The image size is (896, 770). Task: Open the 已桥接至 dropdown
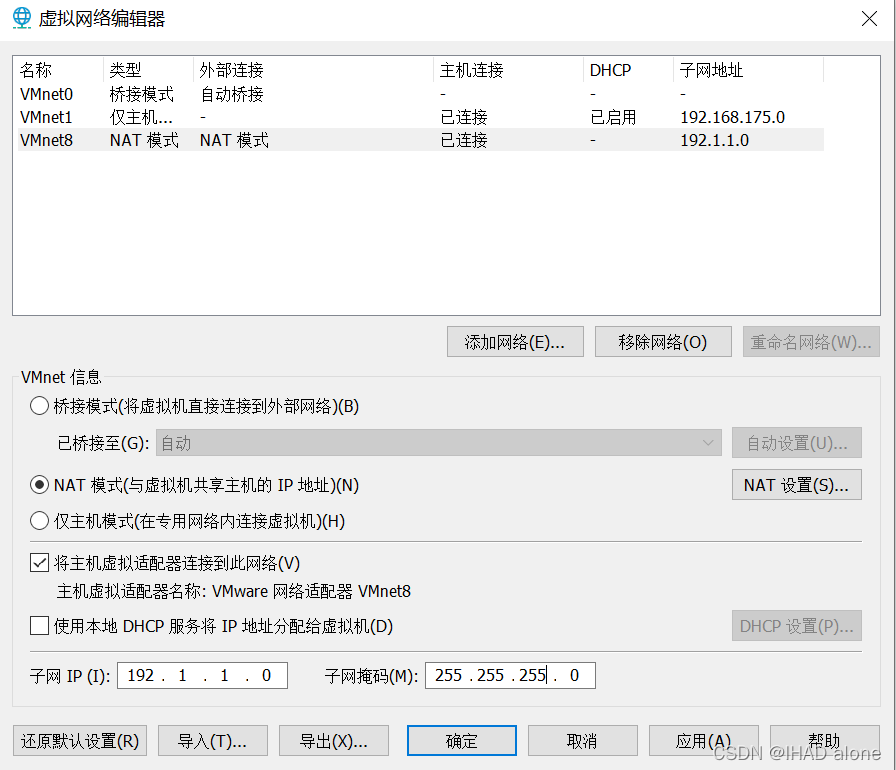[438, 443]
